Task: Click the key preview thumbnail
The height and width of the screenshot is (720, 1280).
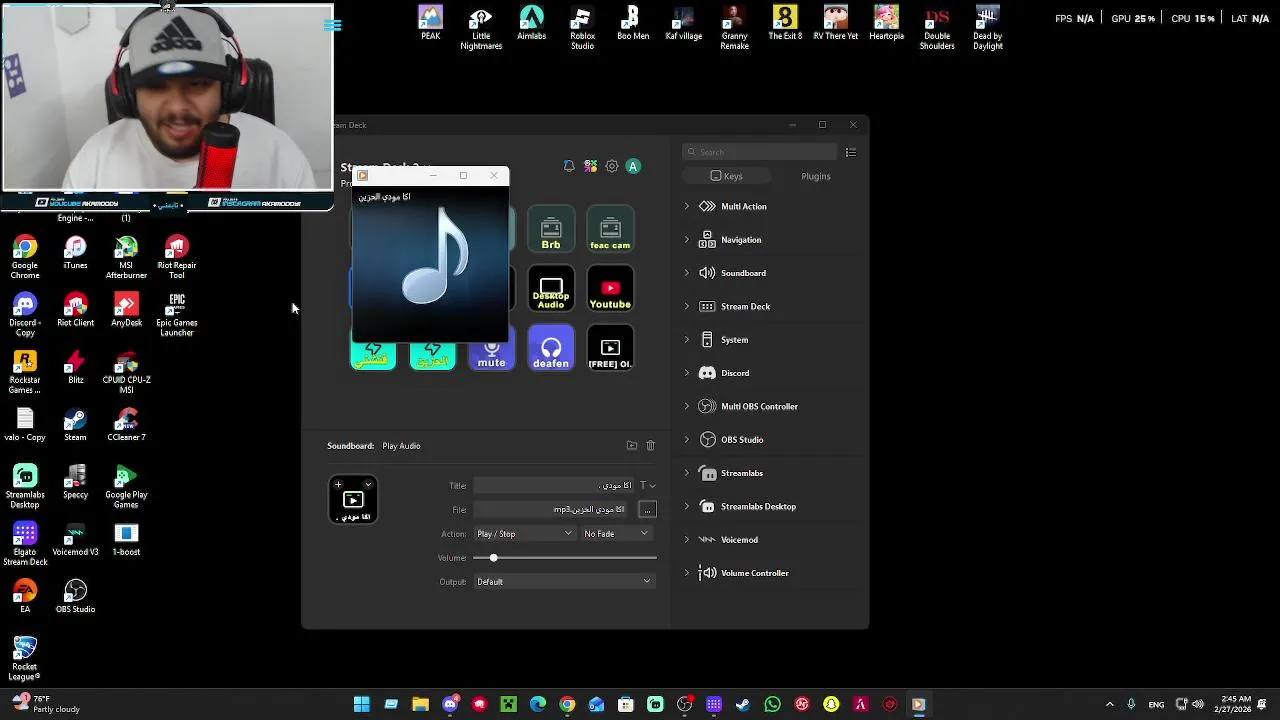Action: click(x=353, y=500)
